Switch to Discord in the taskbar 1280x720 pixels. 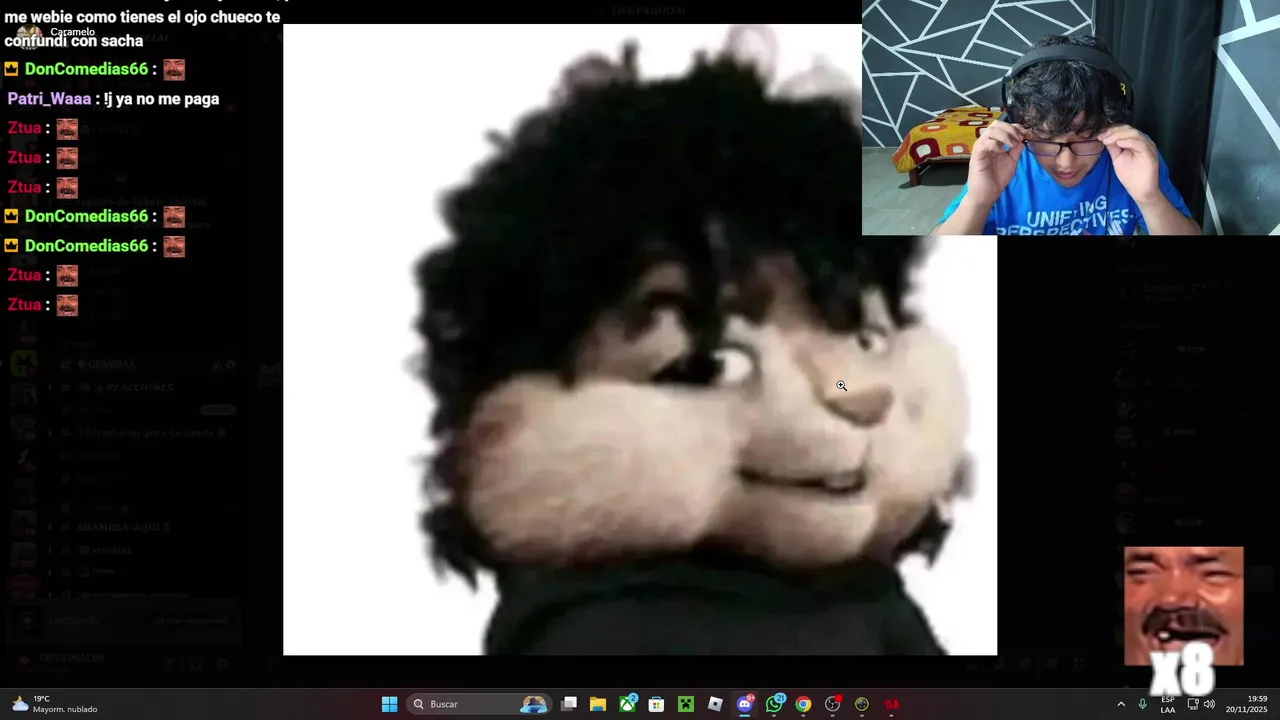(x=744, y=704)
